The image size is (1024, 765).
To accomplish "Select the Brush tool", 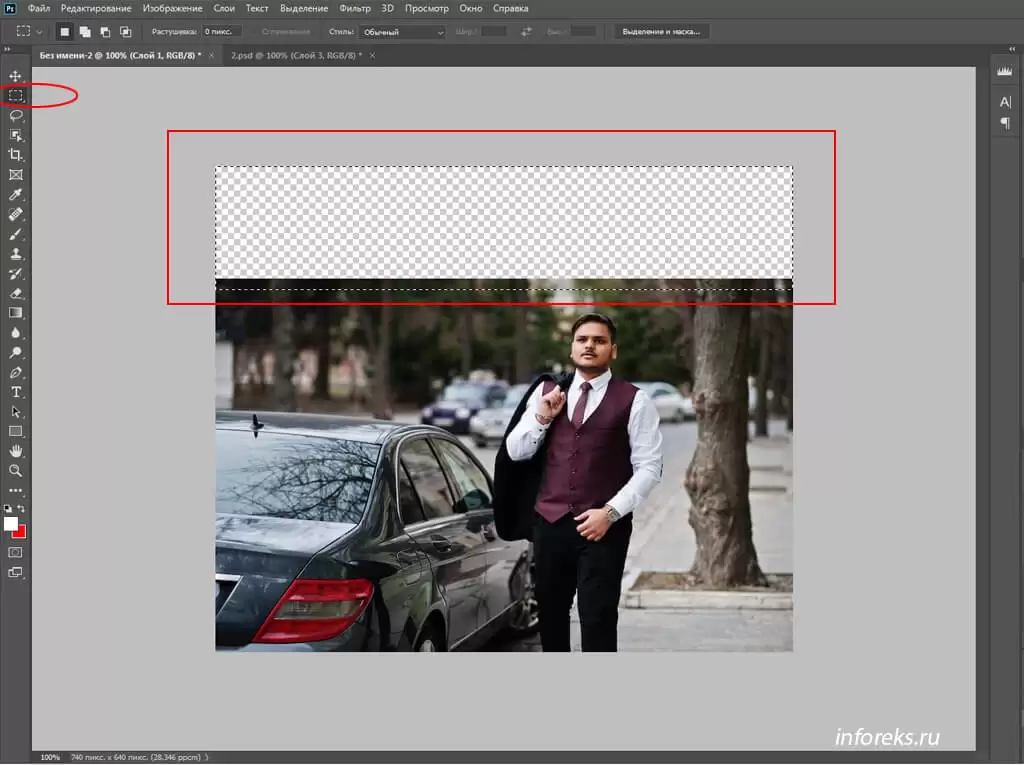I will [15, 234].
